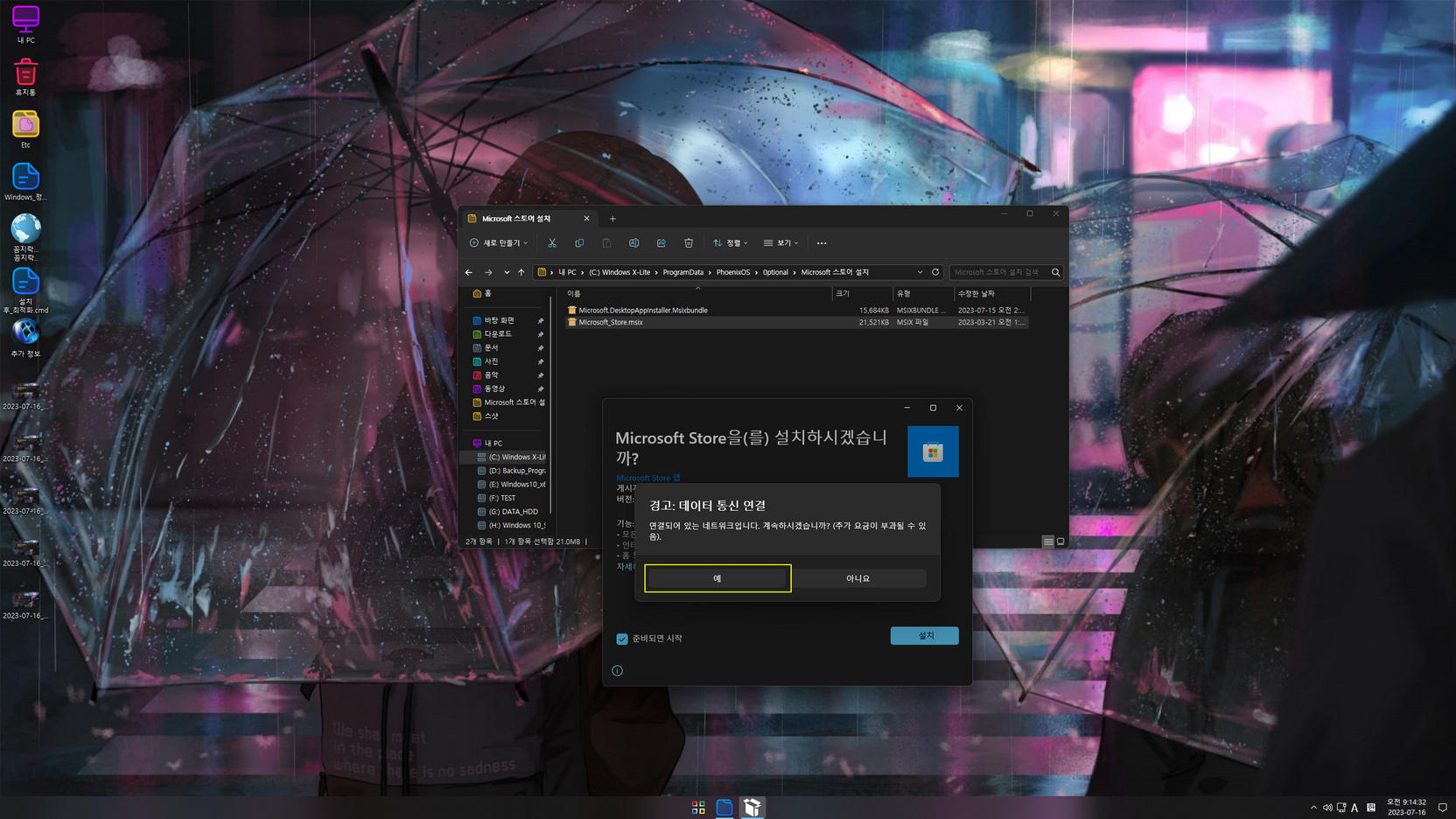Go back with the left arrow in Explorer

point(469,272)
